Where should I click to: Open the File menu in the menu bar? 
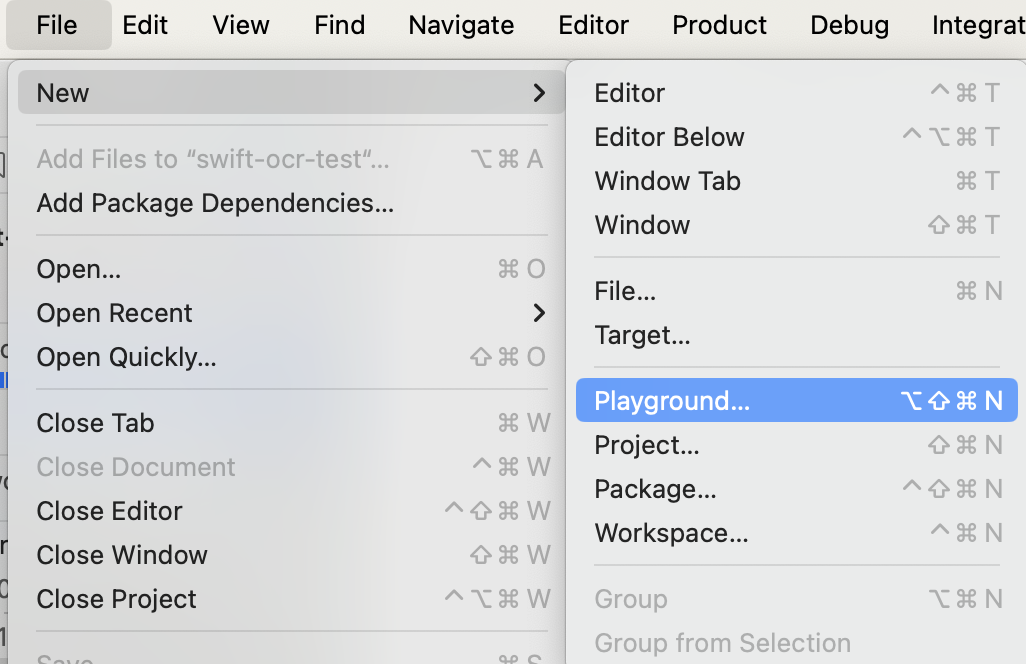57,25
